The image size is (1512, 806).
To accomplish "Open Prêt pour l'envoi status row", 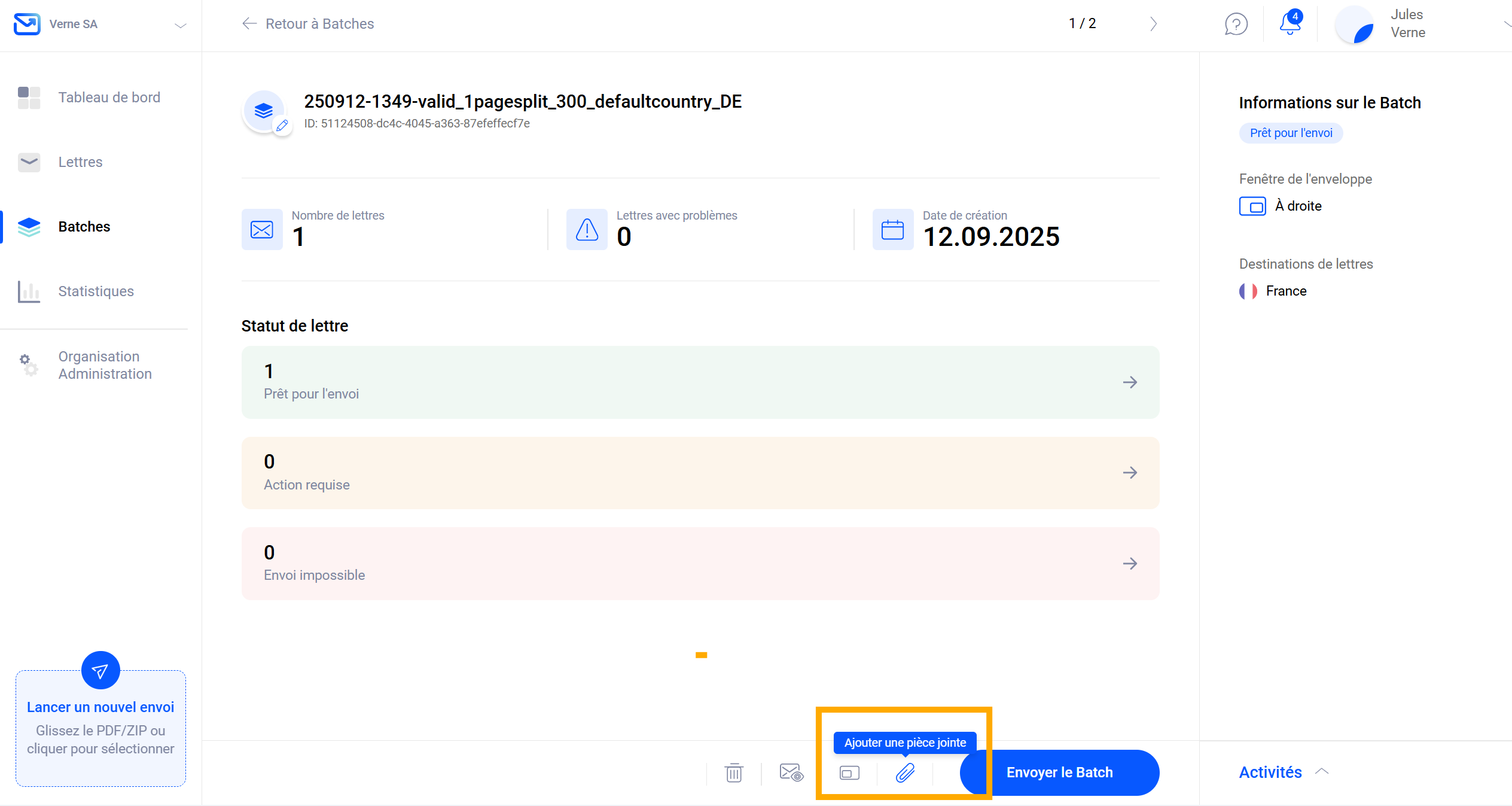I will [x=700, y=382].
